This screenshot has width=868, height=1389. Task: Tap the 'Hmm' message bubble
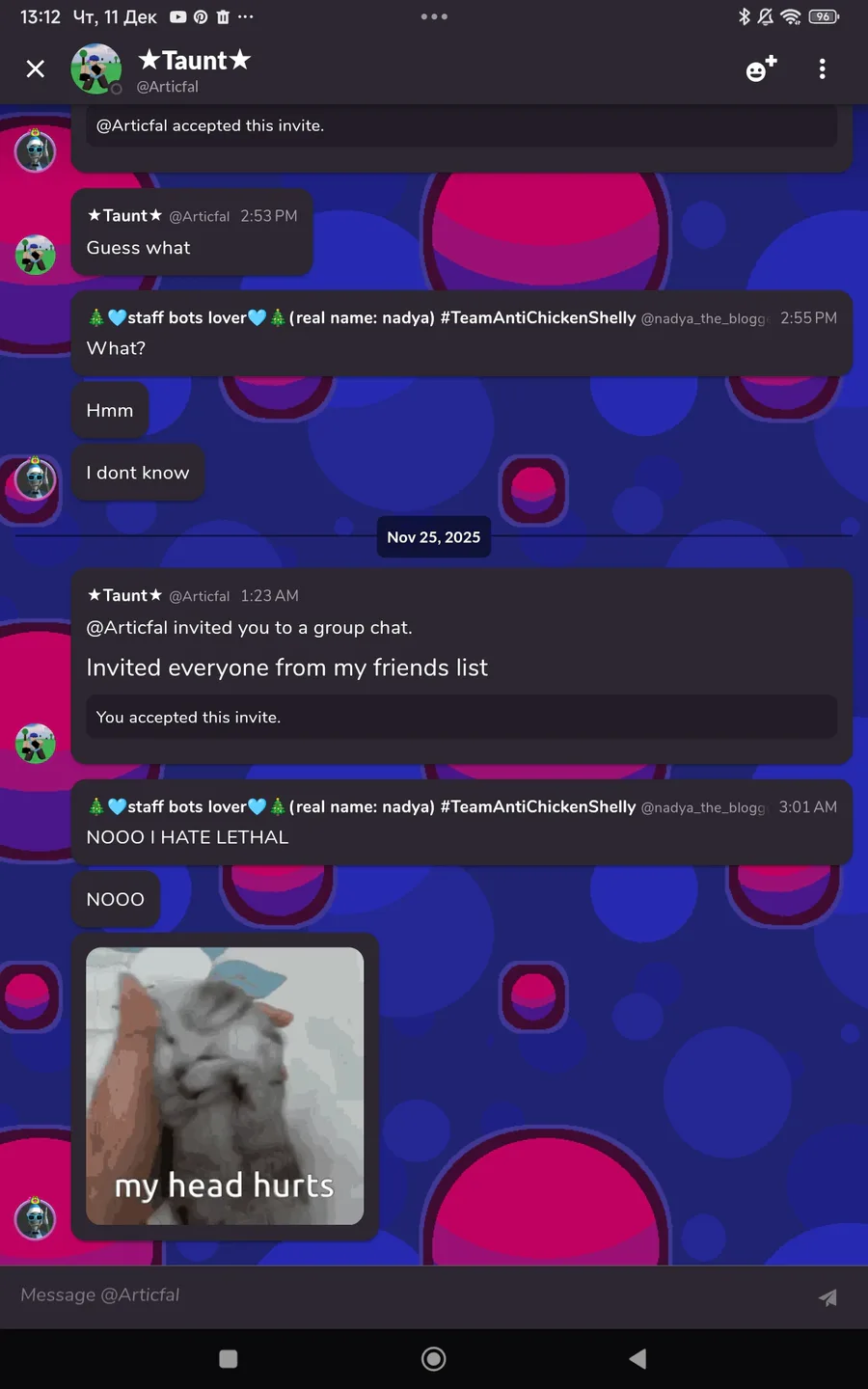[x=110, y=410]
